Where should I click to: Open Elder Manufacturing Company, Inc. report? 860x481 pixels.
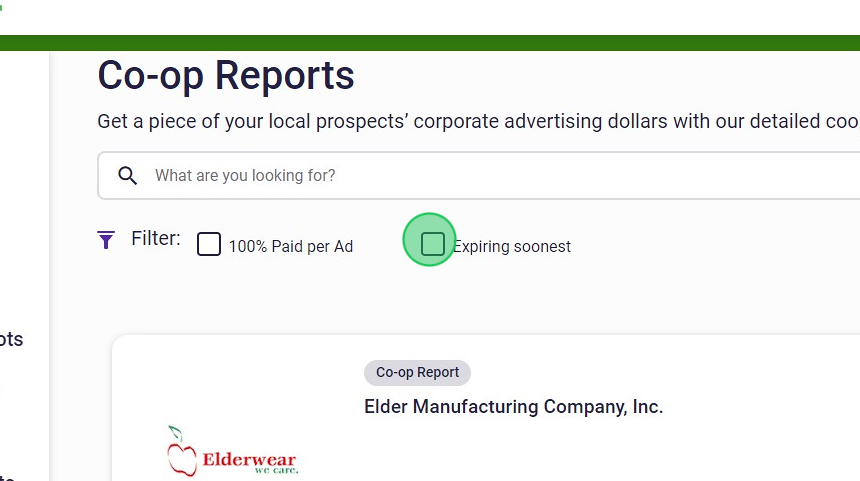coord(513,407)
